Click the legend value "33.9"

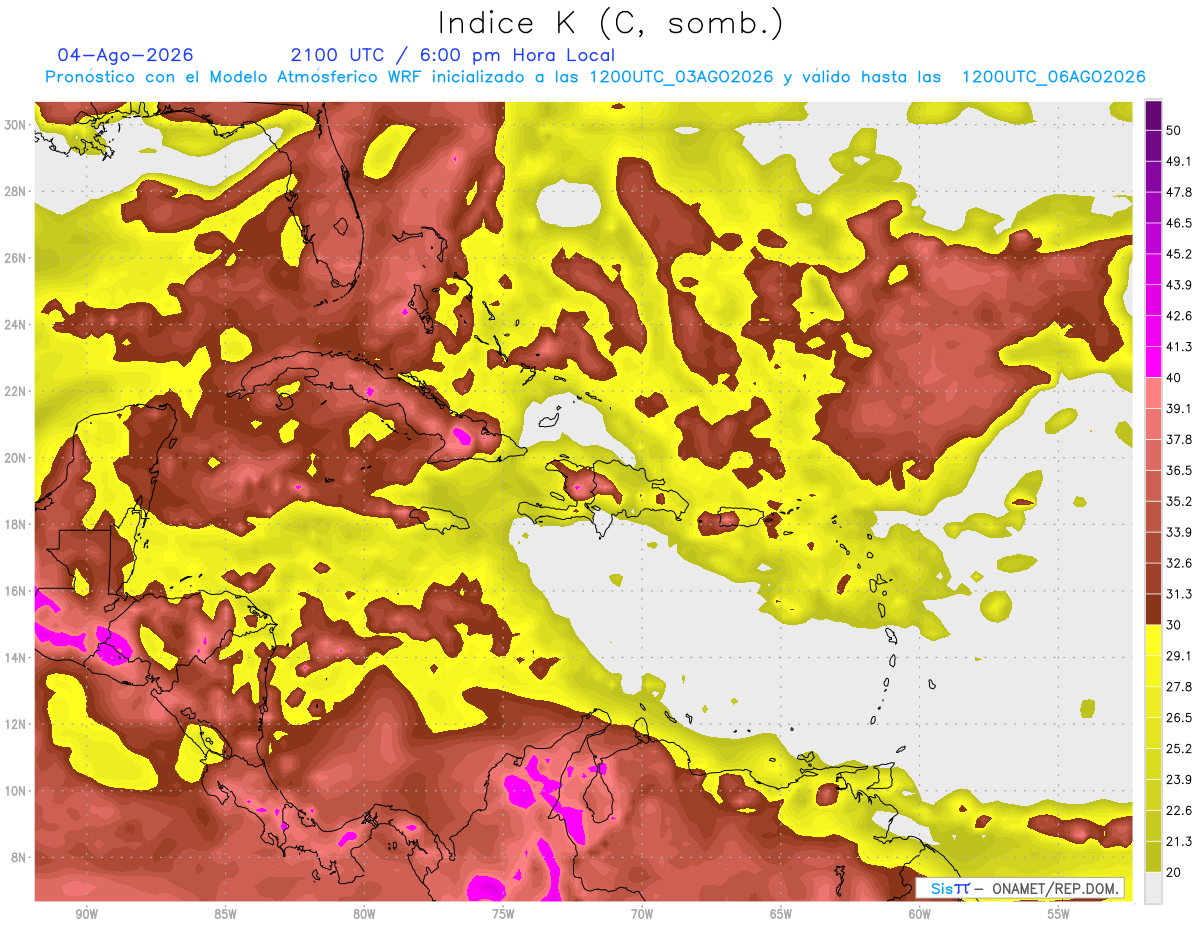(x=1179, y=532)
